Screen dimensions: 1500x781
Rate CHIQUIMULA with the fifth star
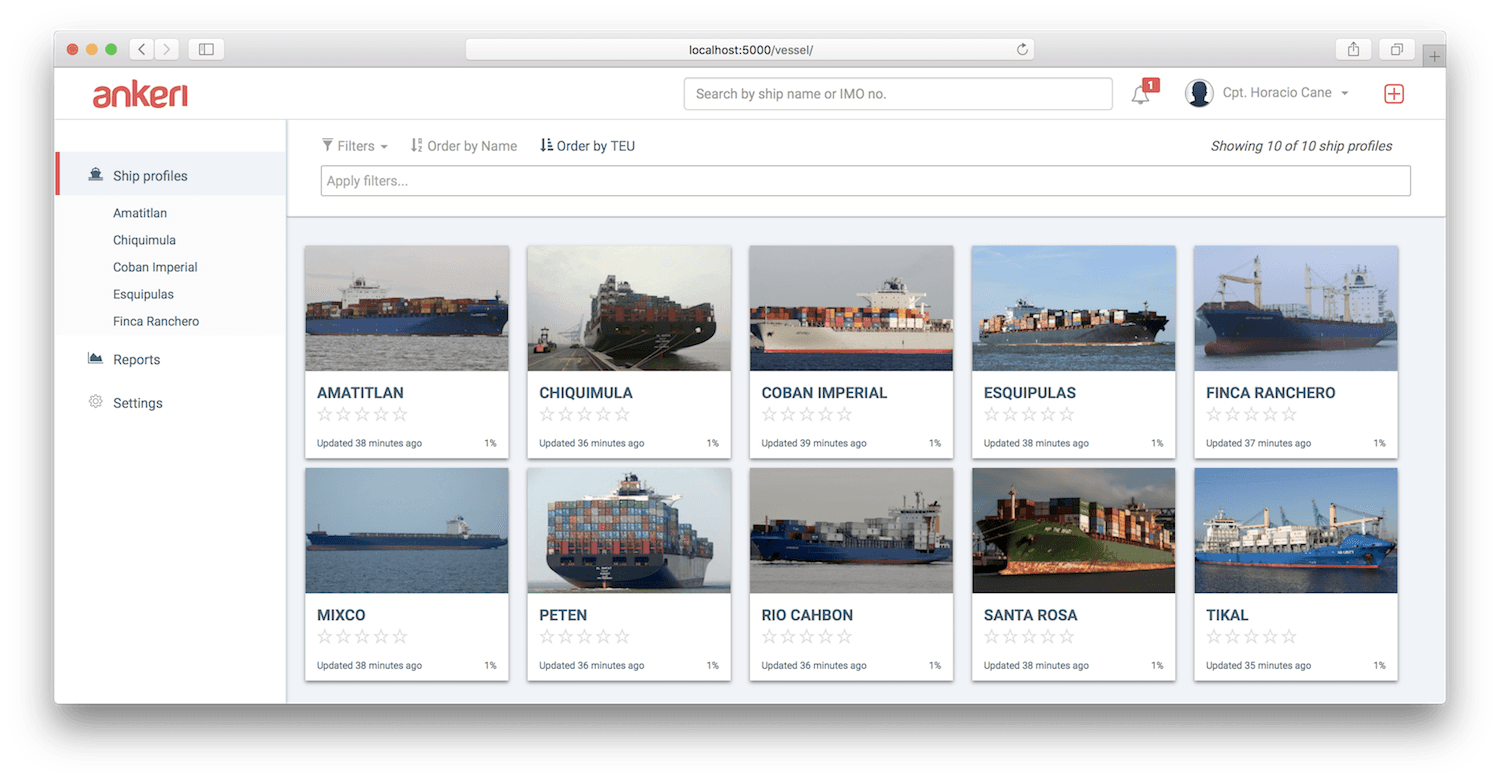coord(622,414)
